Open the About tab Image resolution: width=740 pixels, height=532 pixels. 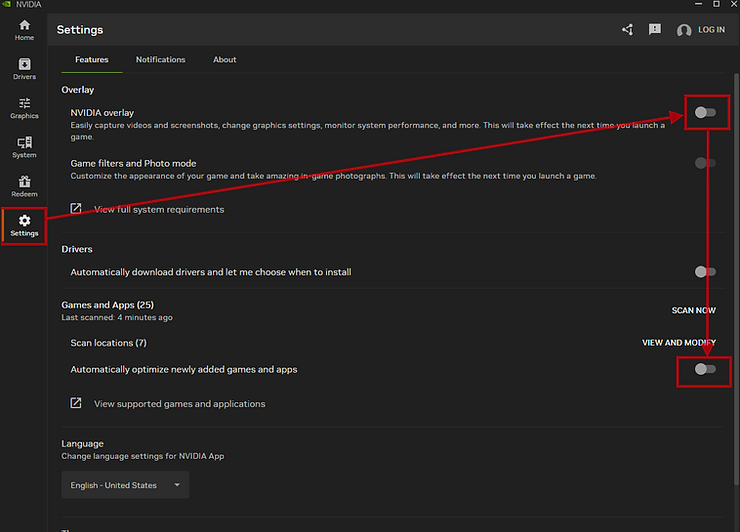point(225,59)
